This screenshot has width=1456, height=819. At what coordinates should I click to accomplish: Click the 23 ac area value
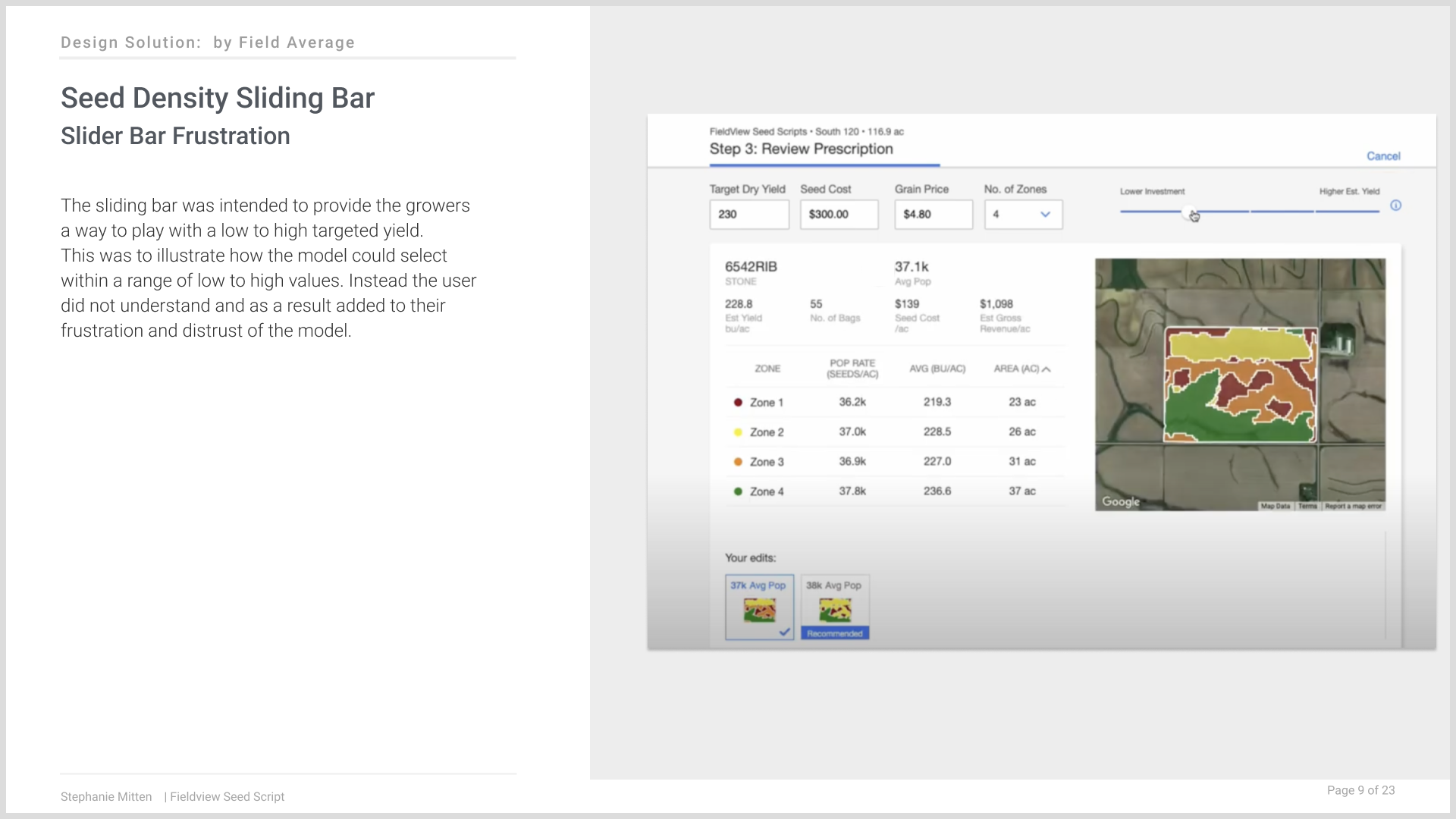pyautogui.click(x=1022, y=402)
